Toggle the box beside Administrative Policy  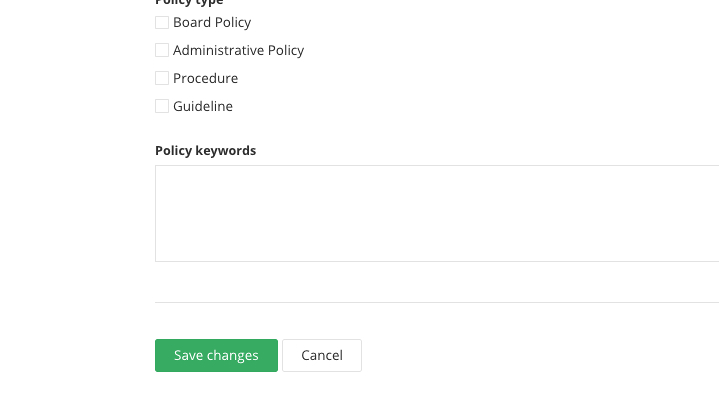click(x=162, y=50)
